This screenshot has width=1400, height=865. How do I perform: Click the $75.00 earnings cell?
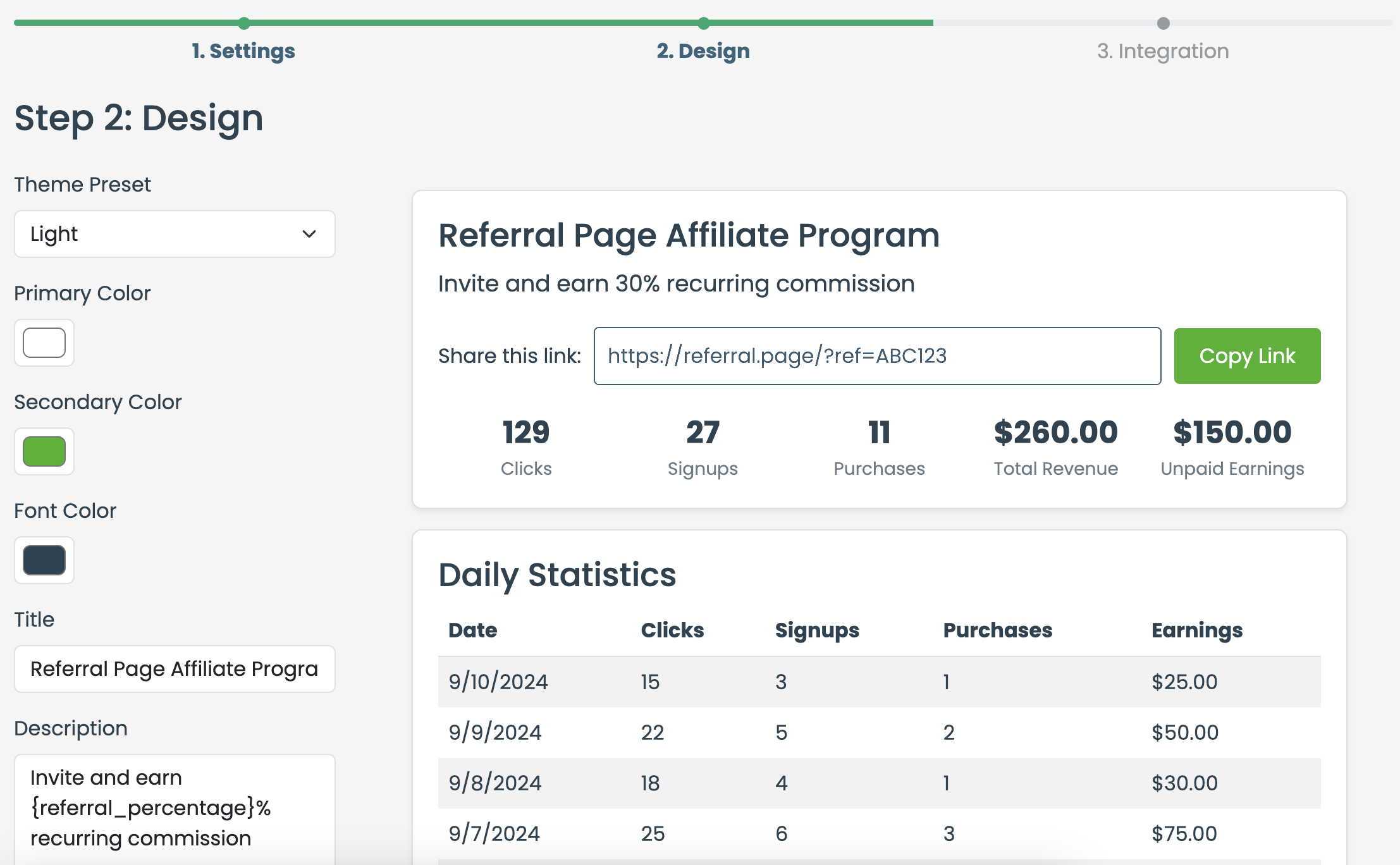(x=1184, y=834)
